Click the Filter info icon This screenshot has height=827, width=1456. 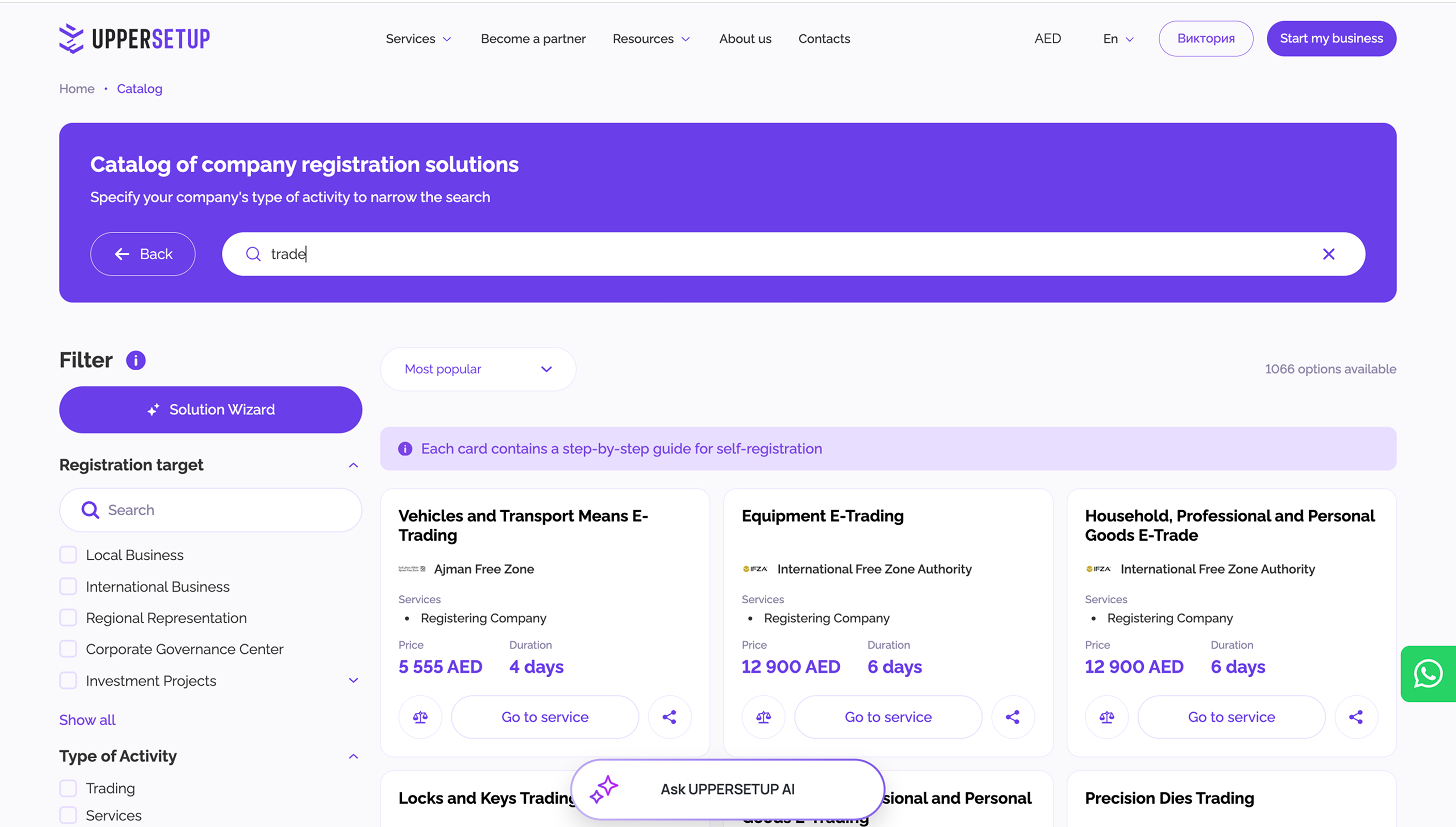coord(136,360)
